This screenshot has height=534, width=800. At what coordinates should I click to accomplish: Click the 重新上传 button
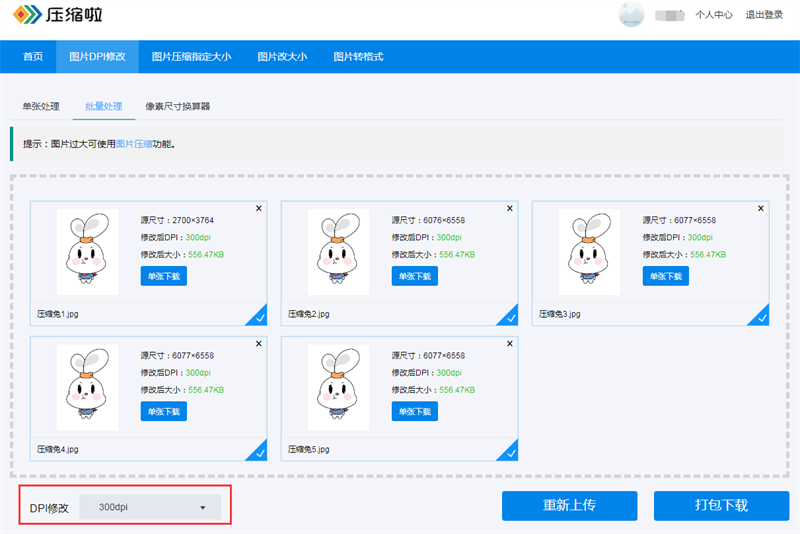pyautogui.click(x=569, y=505)
